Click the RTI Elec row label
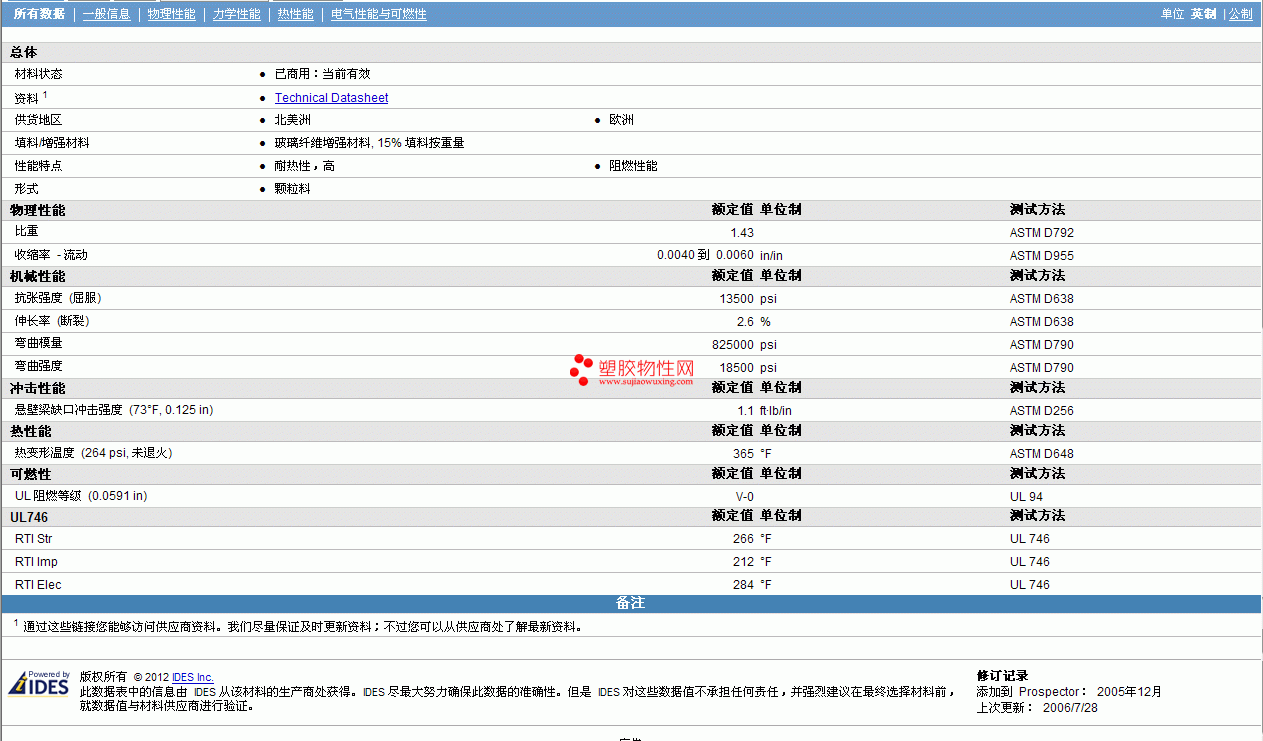This screenshot has width=1263, height=741. pos(38,585)
